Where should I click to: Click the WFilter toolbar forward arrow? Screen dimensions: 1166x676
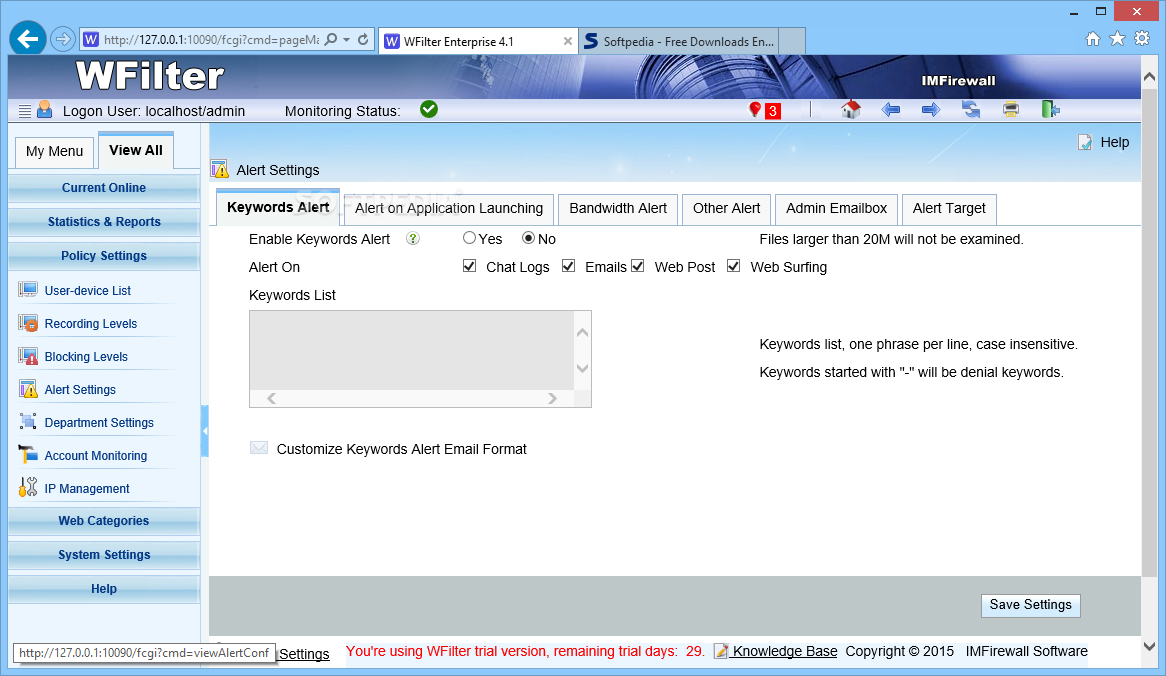pos(931,110)
